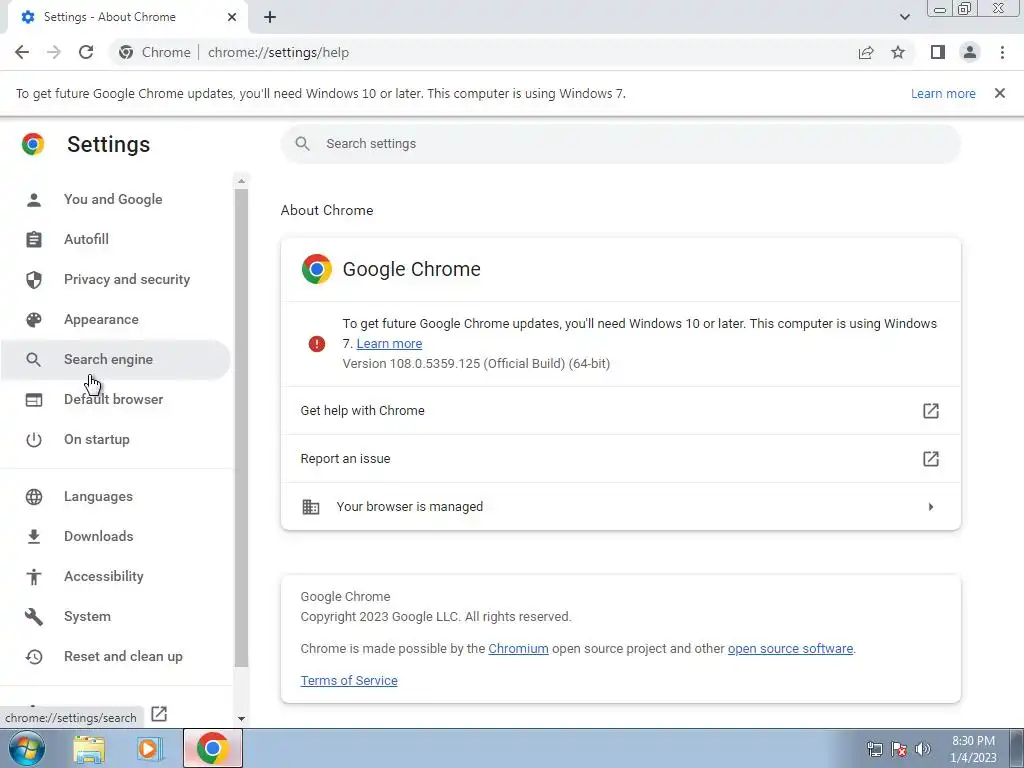Click the Report an issue row
1024x768 pixels.
pyautogui.click(x=620, y=458)
